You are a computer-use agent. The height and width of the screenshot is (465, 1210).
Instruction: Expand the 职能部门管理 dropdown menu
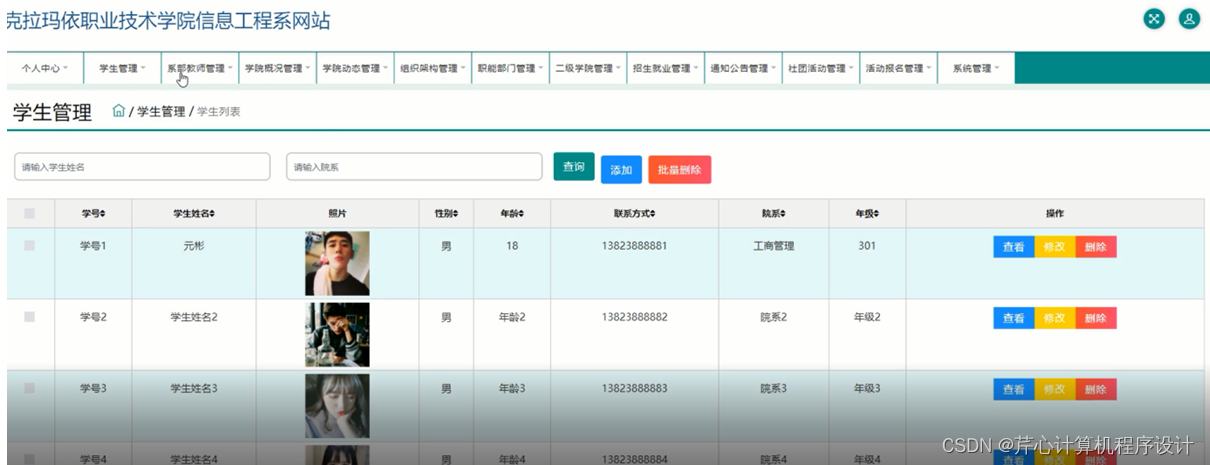pyautogui.click(x=510, y=68)
